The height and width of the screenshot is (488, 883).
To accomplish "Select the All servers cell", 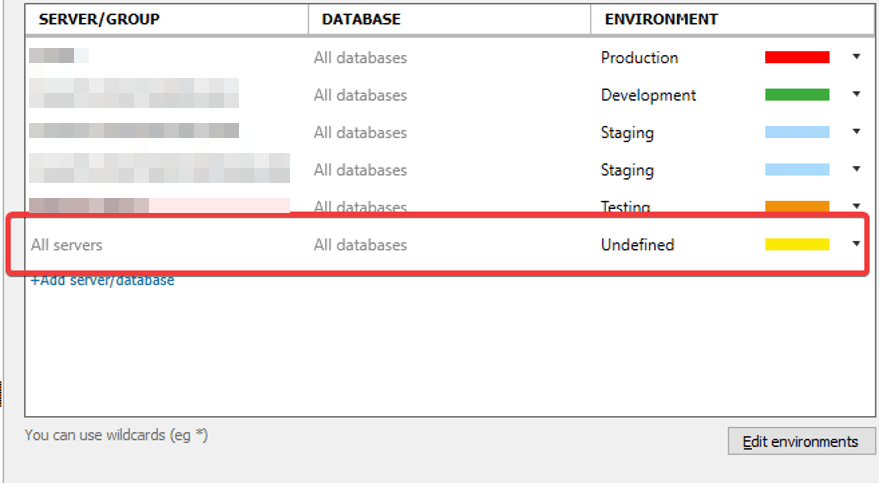I will click(66, 245).
